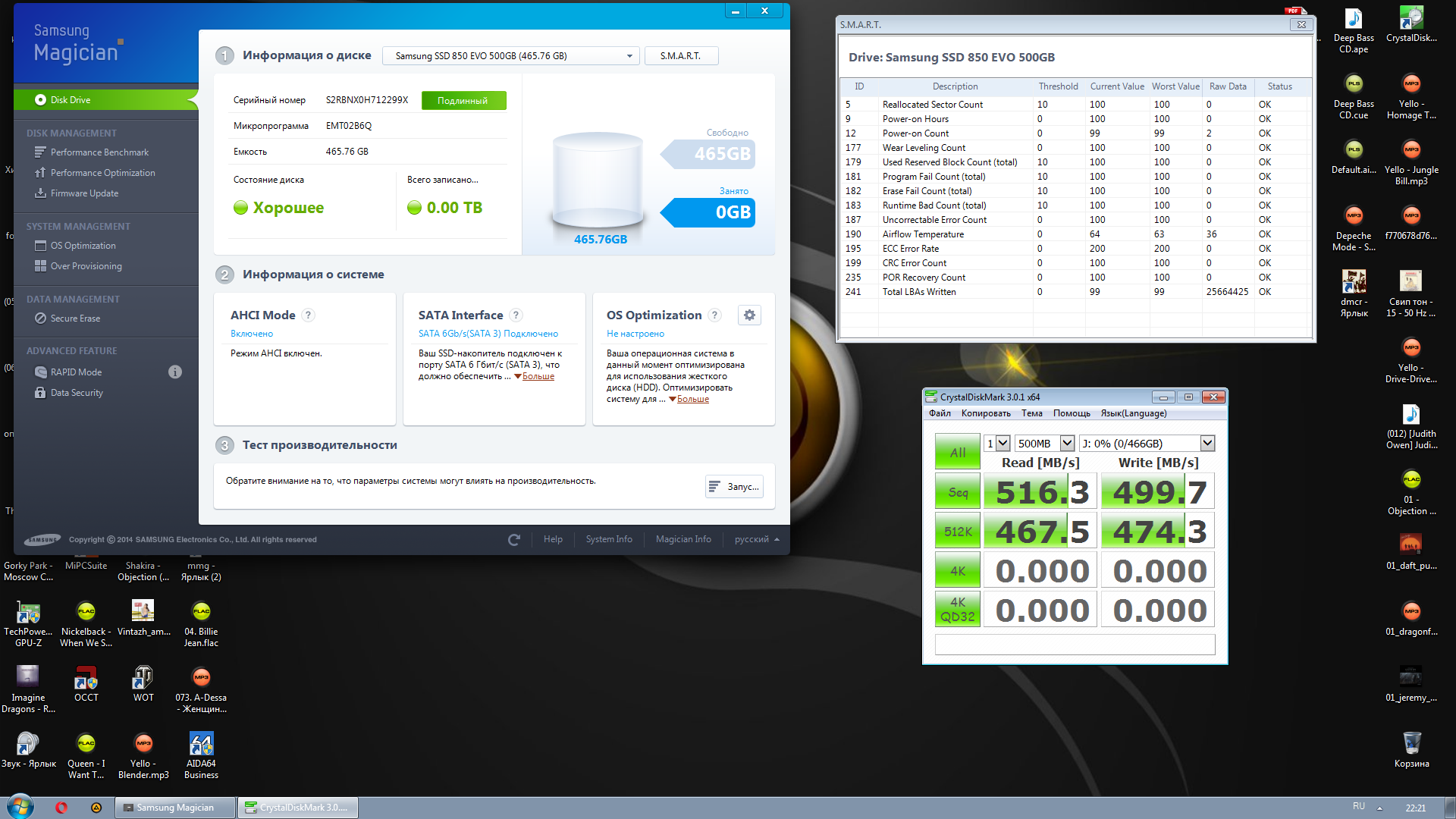Start CrystalDiskMark All tests button
This screenshot has height=819, width=1456.
958,452
